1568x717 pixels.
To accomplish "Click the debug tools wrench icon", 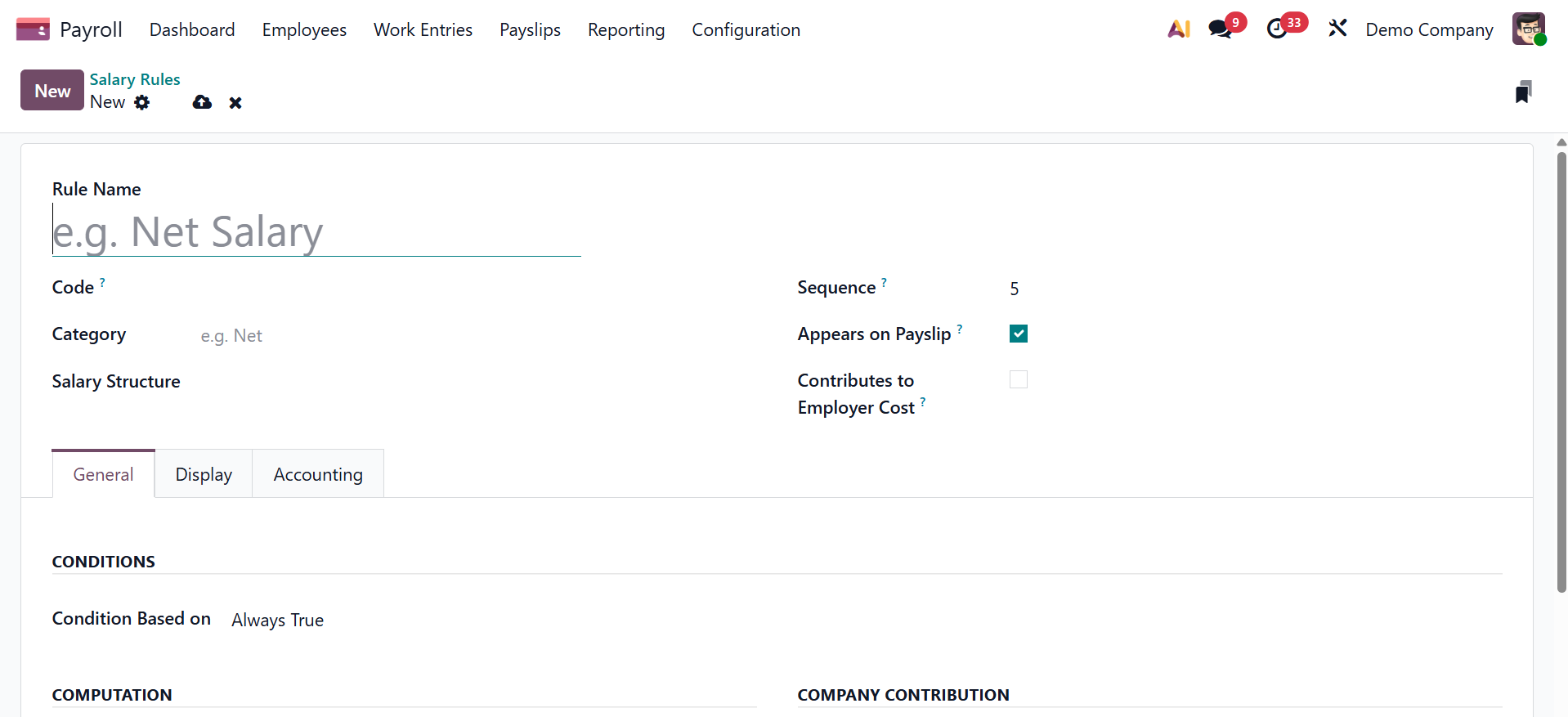I will pos(1337,29).
